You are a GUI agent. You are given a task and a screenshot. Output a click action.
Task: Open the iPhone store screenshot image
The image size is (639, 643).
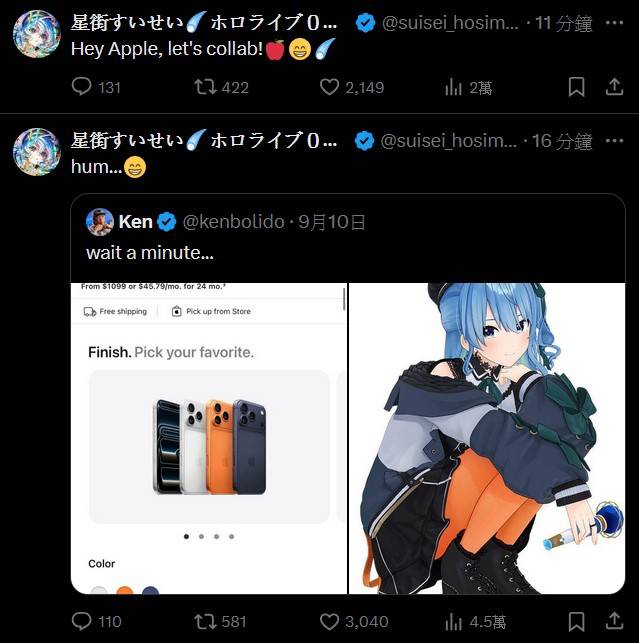click(x=209, y=438)
